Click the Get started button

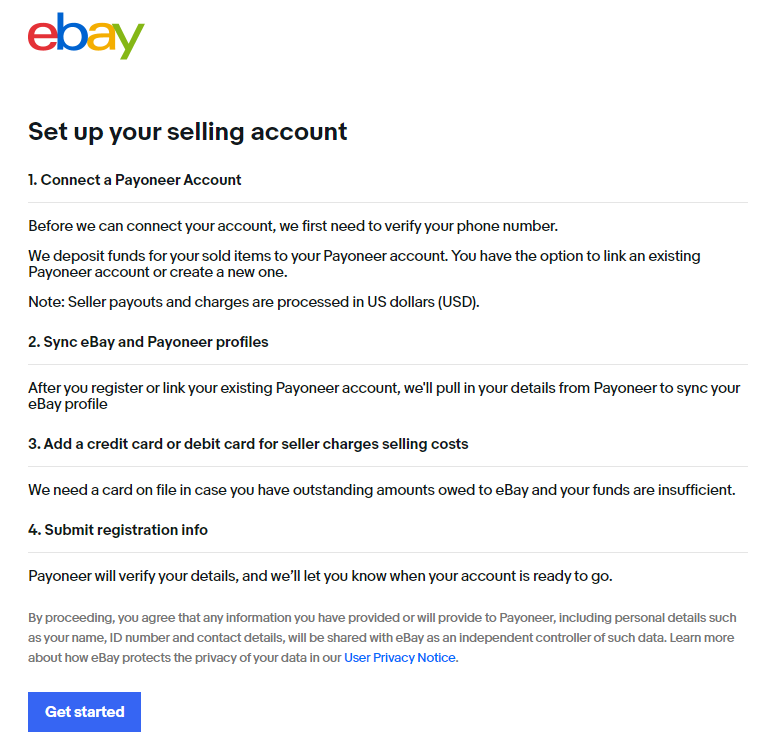(85, 712)
